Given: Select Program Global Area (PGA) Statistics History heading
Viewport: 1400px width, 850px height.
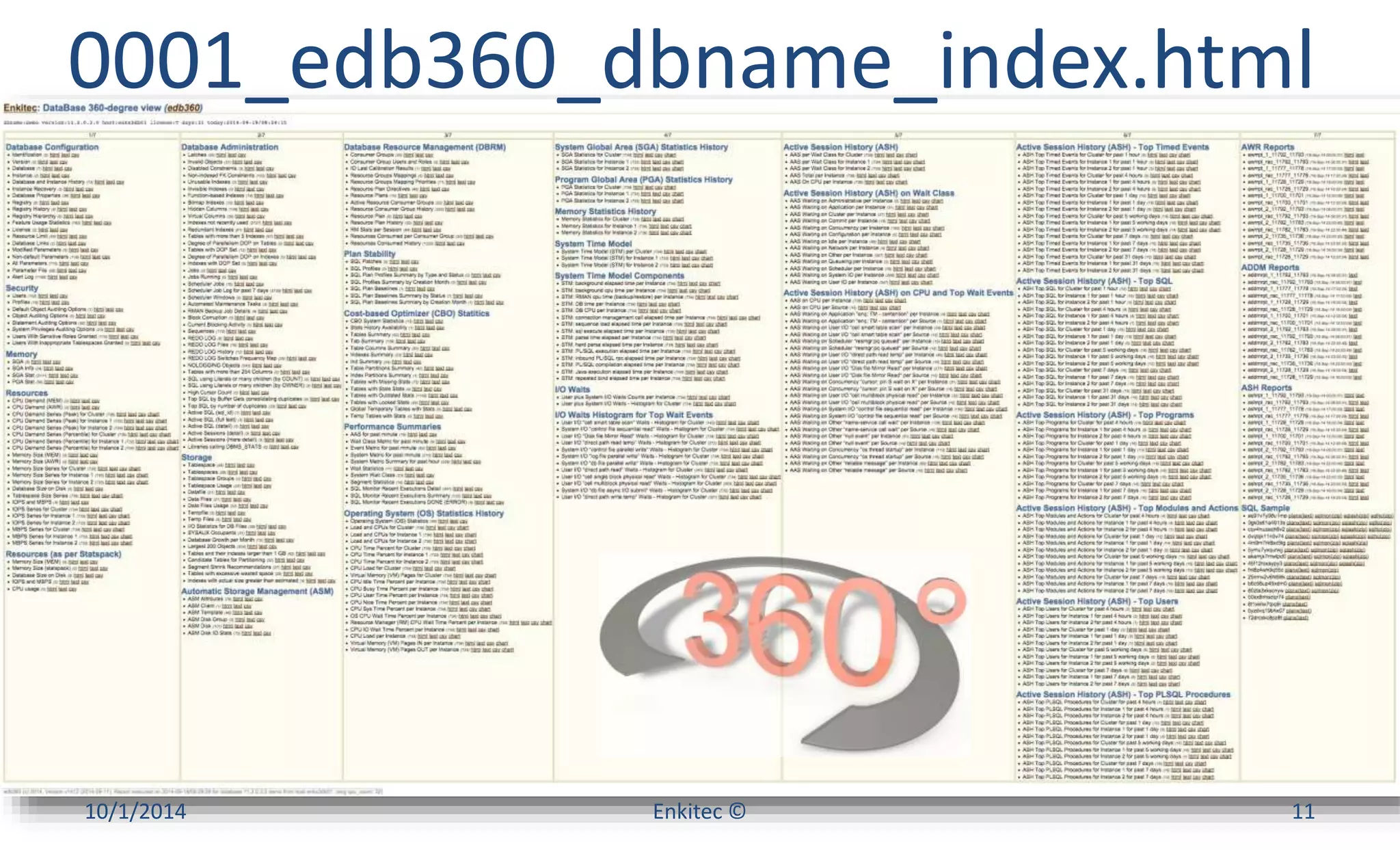Looking at the screenshot, I should point(643,179).
